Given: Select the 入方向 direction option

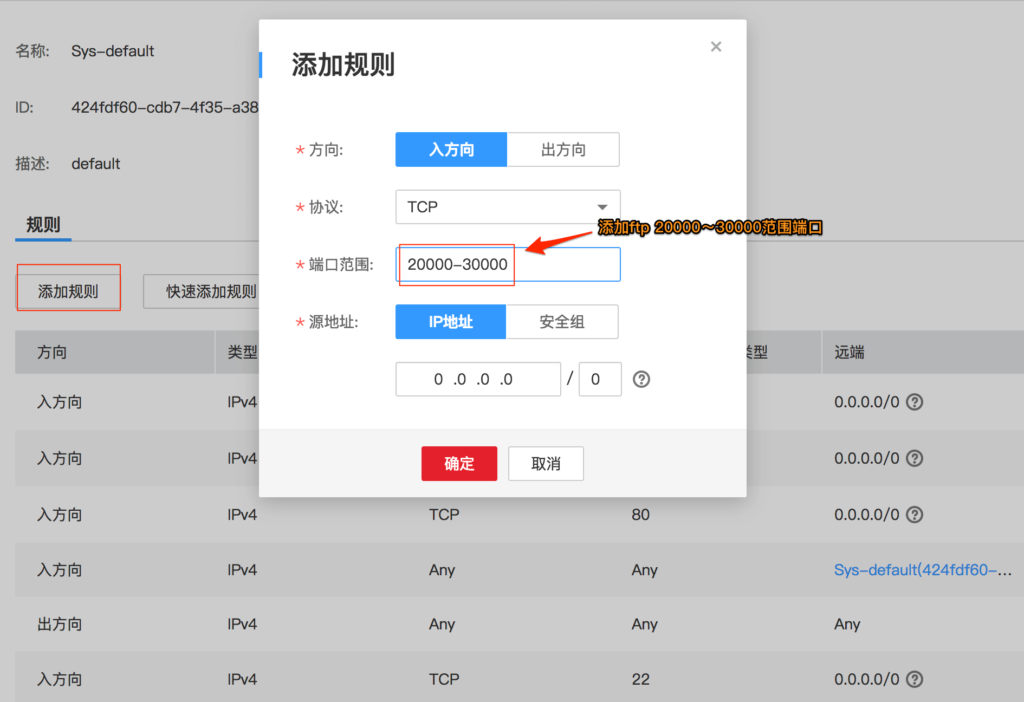Looking at the screenshot, I should pyautogui.click(x=451, y=150).
